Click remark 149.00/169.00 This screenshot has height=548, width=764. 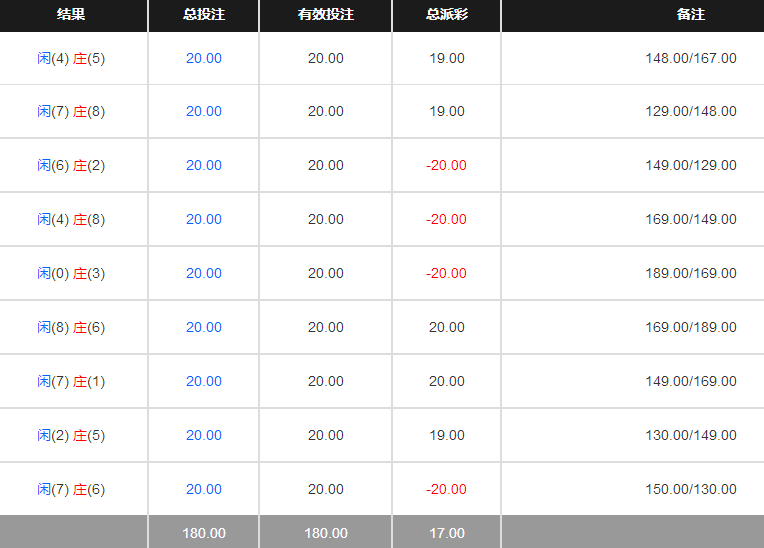(x=691, y=382)
